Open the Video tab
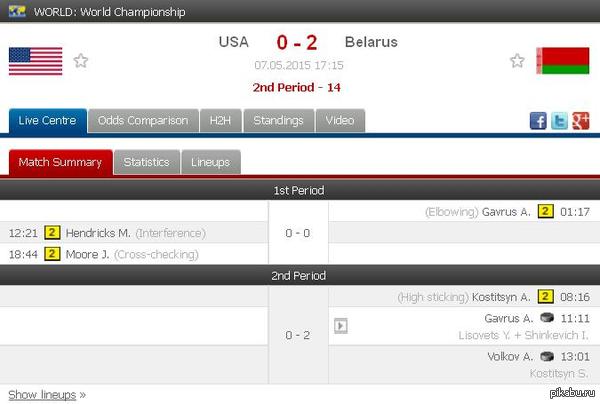 (340, 121)
